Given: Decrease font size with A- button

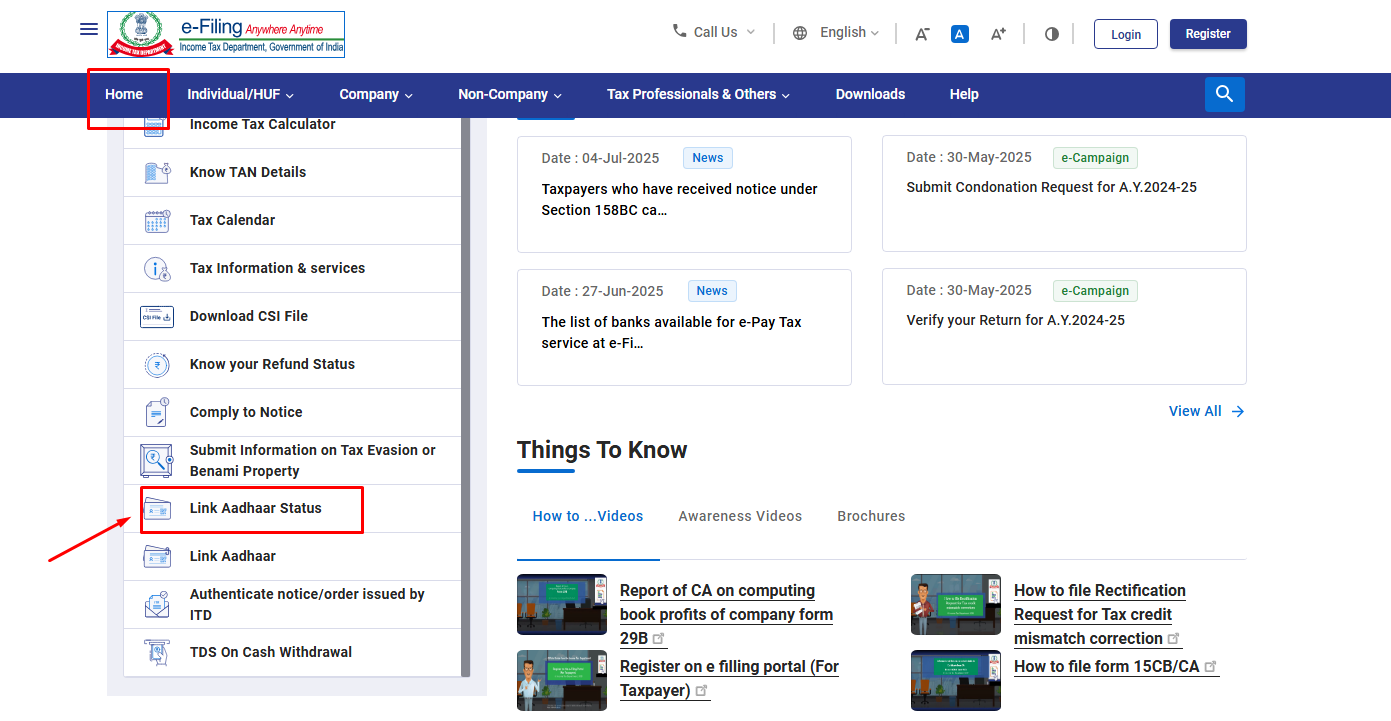Looking at the screenshot, I should pos(922,34).
